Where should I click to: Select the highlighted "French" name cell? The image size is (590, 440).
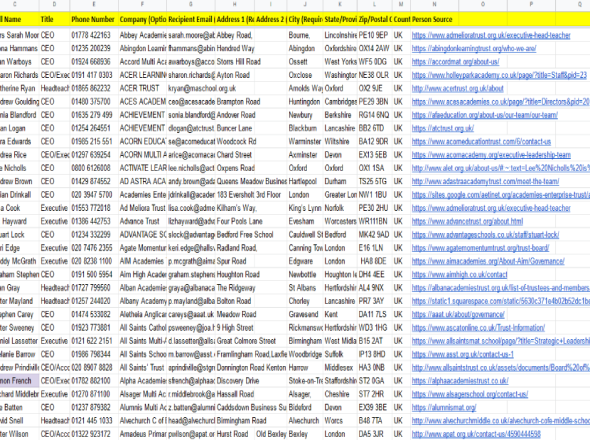click(x=19, y=381)
